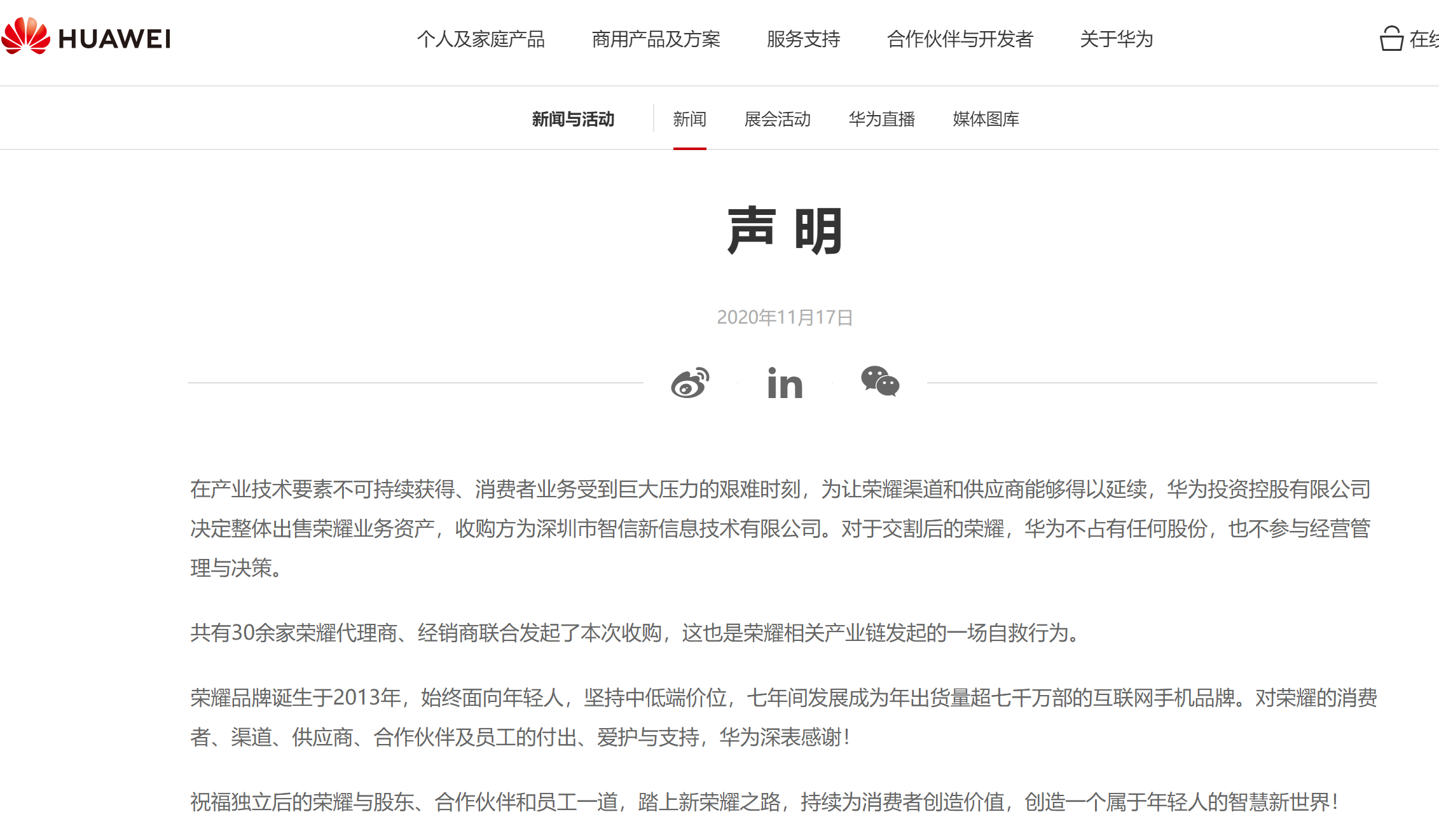
Task: Open the online store basket icon
Action: [x=1391, y=38]
